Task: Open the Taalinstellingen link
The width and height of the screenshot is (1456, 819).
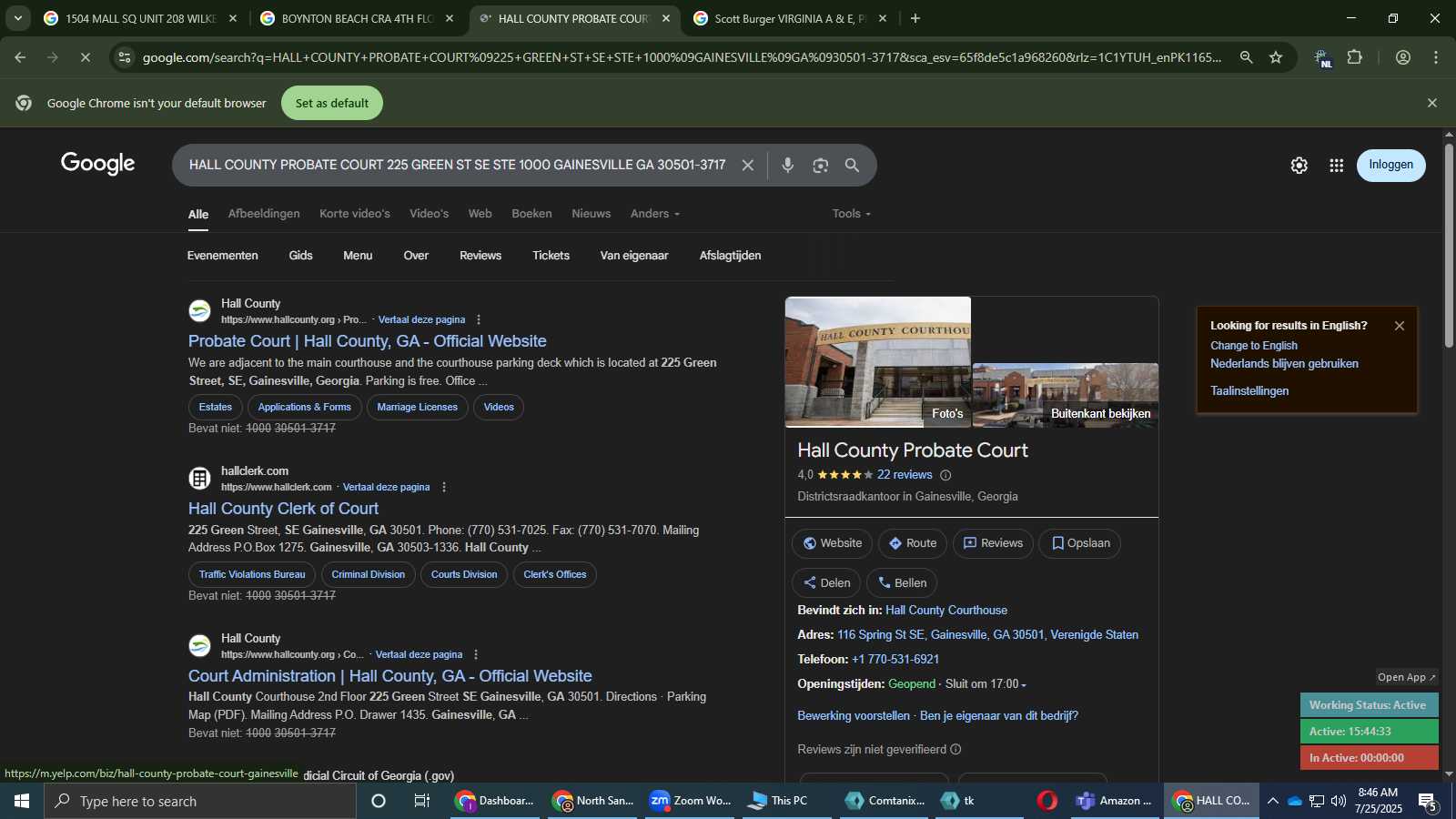Action: (x=1249, y=391)
